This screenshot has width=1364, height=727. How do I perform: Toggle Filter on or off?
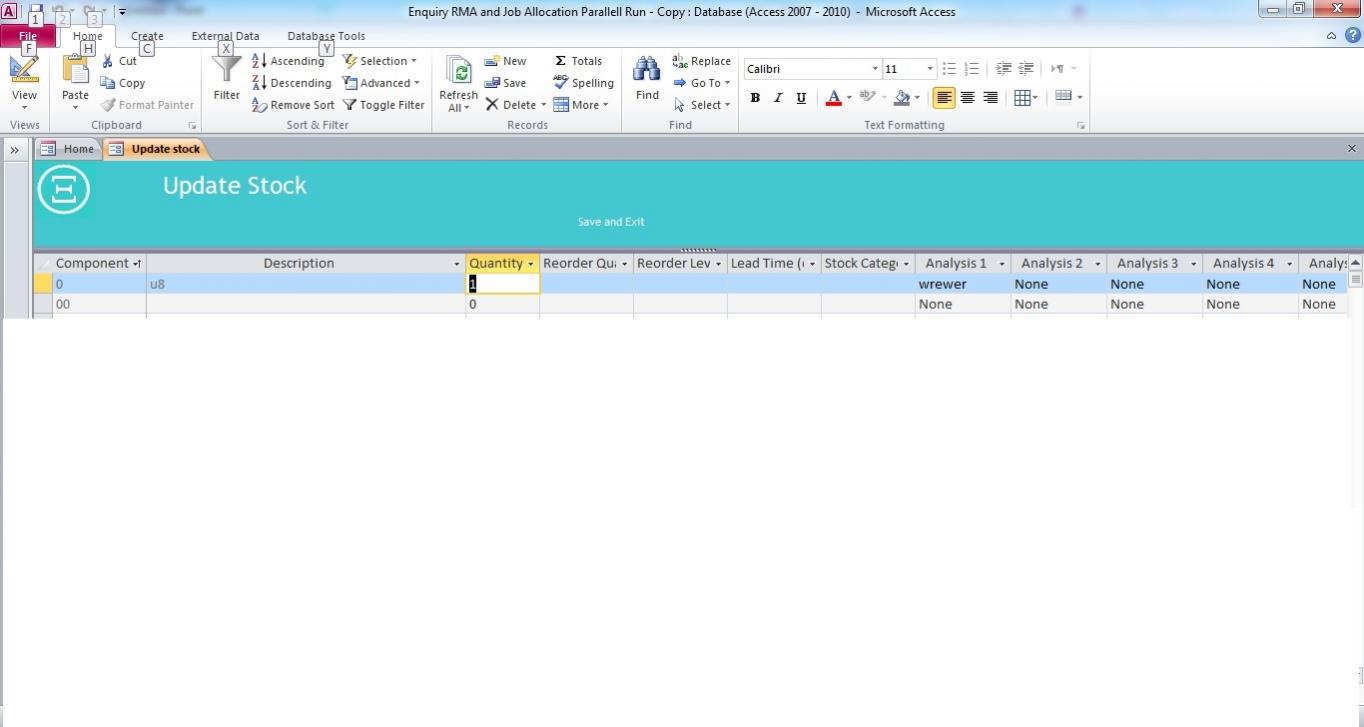(x=383, y=105)
